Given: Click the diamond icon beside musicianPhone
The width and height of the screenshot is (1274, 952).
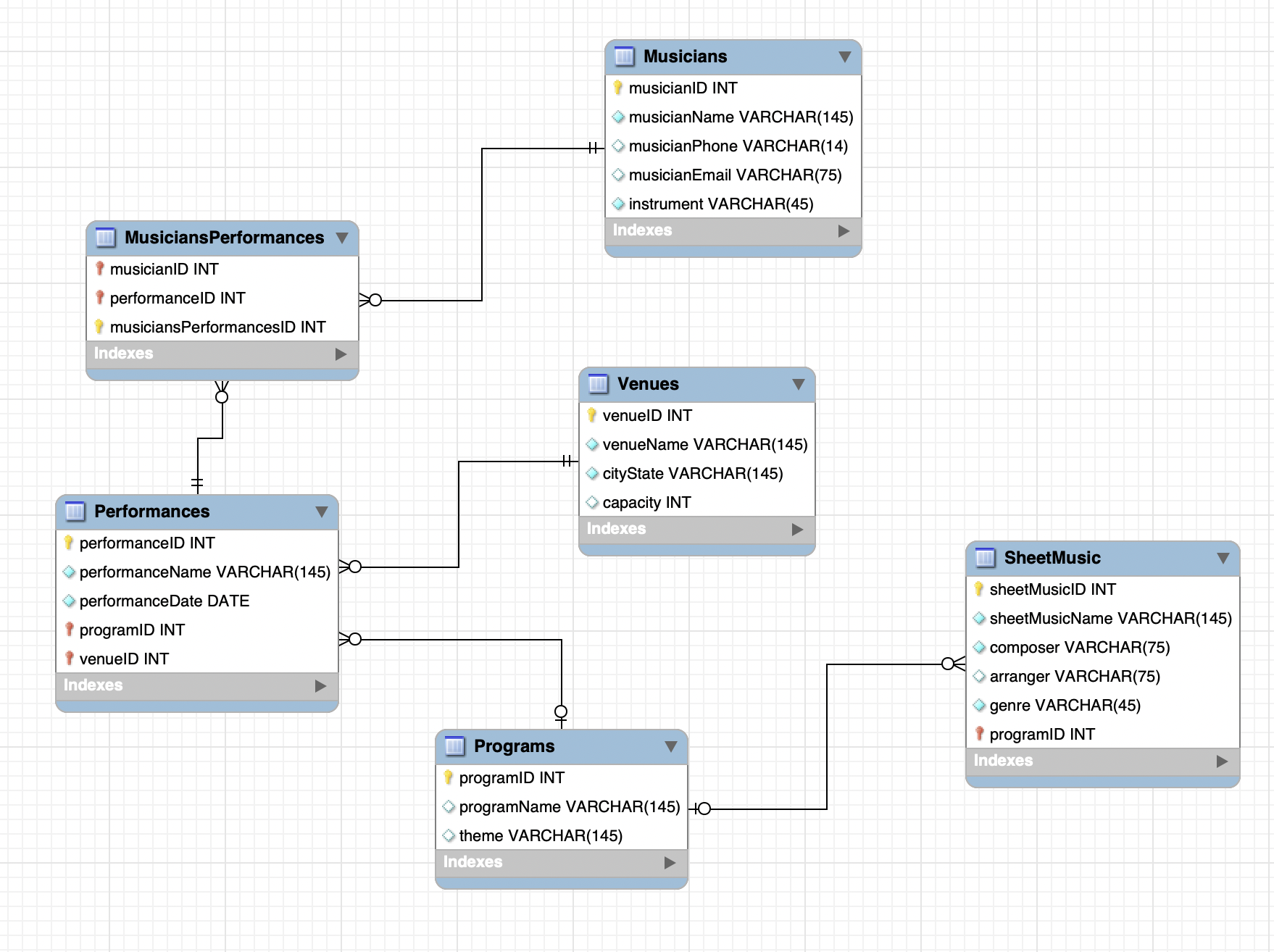Looking at the screenshot, I should [x=618, y=146].
